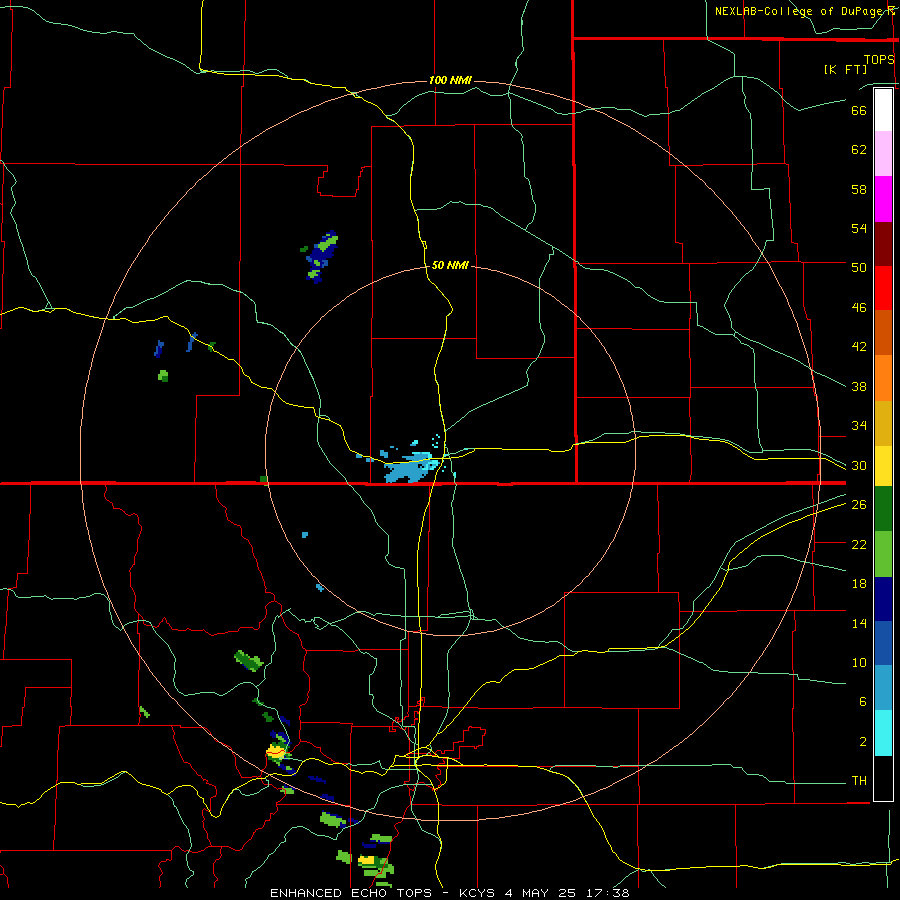Click the light green legend swatch

[x=883, y=554]
